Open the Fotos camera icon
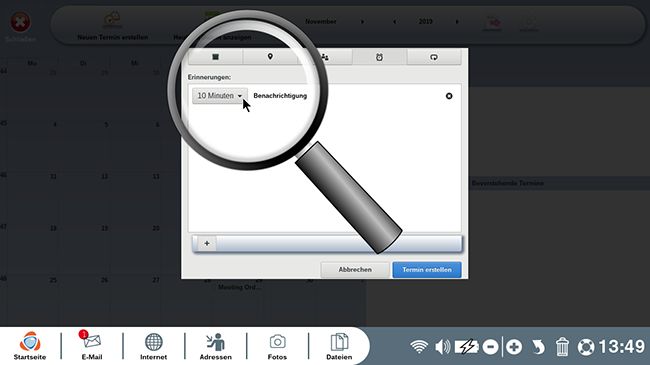The height and width of the screenshot is (365, 650). tap(277, 346)
